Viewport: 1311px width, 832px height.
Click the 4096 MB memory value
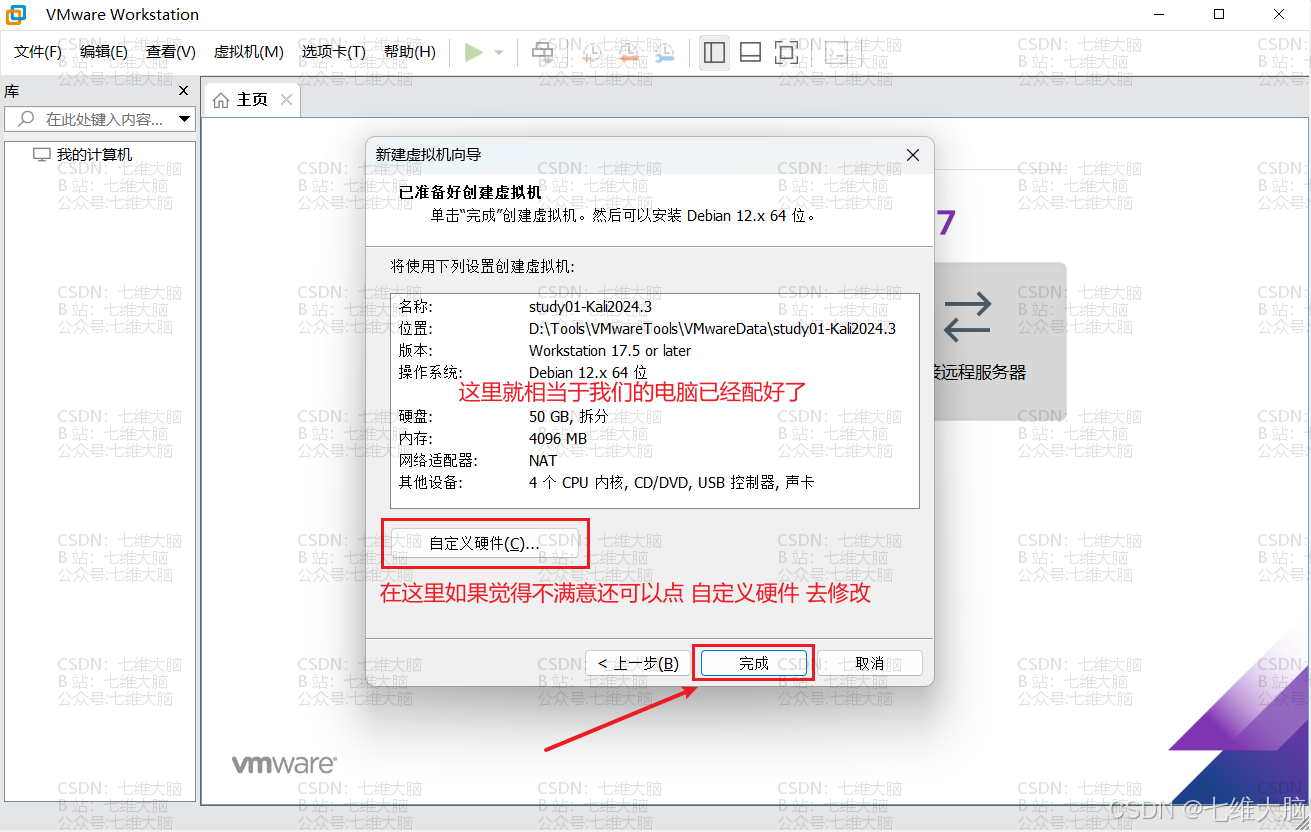click(x=558, y=438)
